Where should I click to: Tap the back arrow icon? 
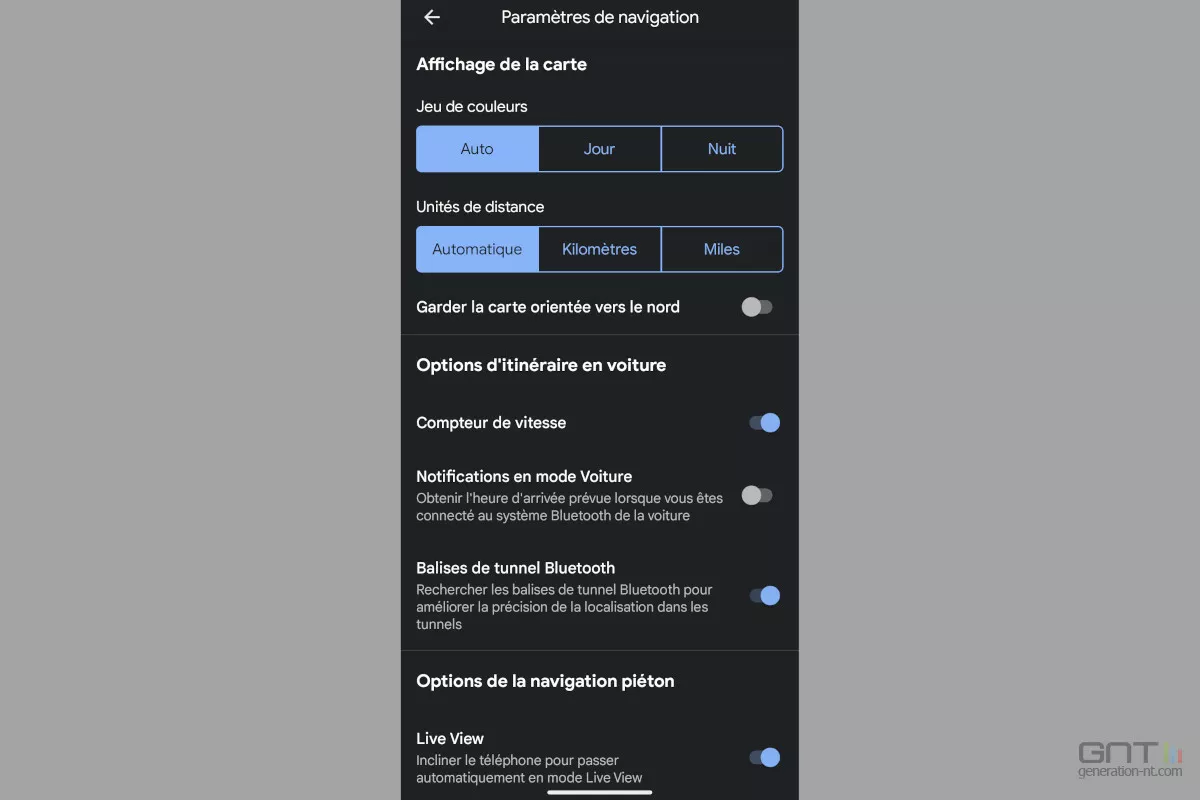tap(432, 17)
